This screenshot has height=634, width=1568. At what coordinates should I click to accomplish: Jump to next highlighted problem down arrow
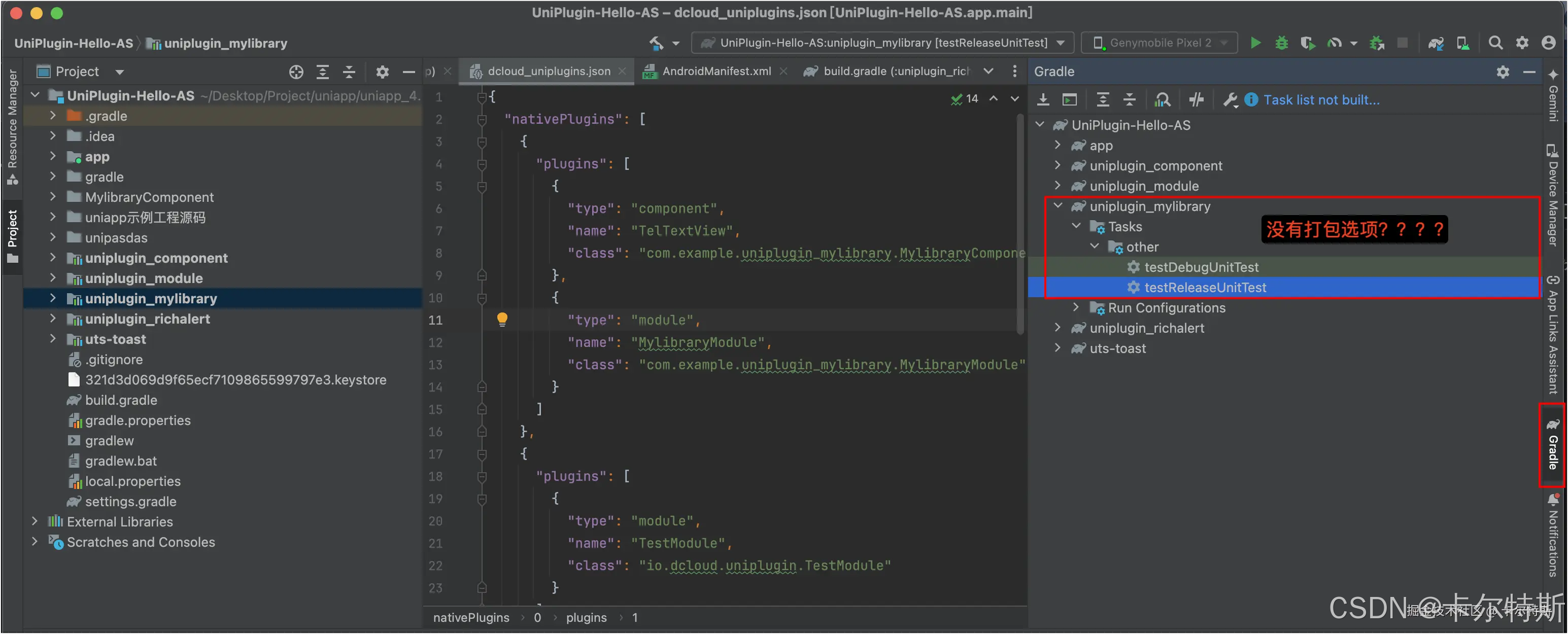click(x=1015, y=98)
